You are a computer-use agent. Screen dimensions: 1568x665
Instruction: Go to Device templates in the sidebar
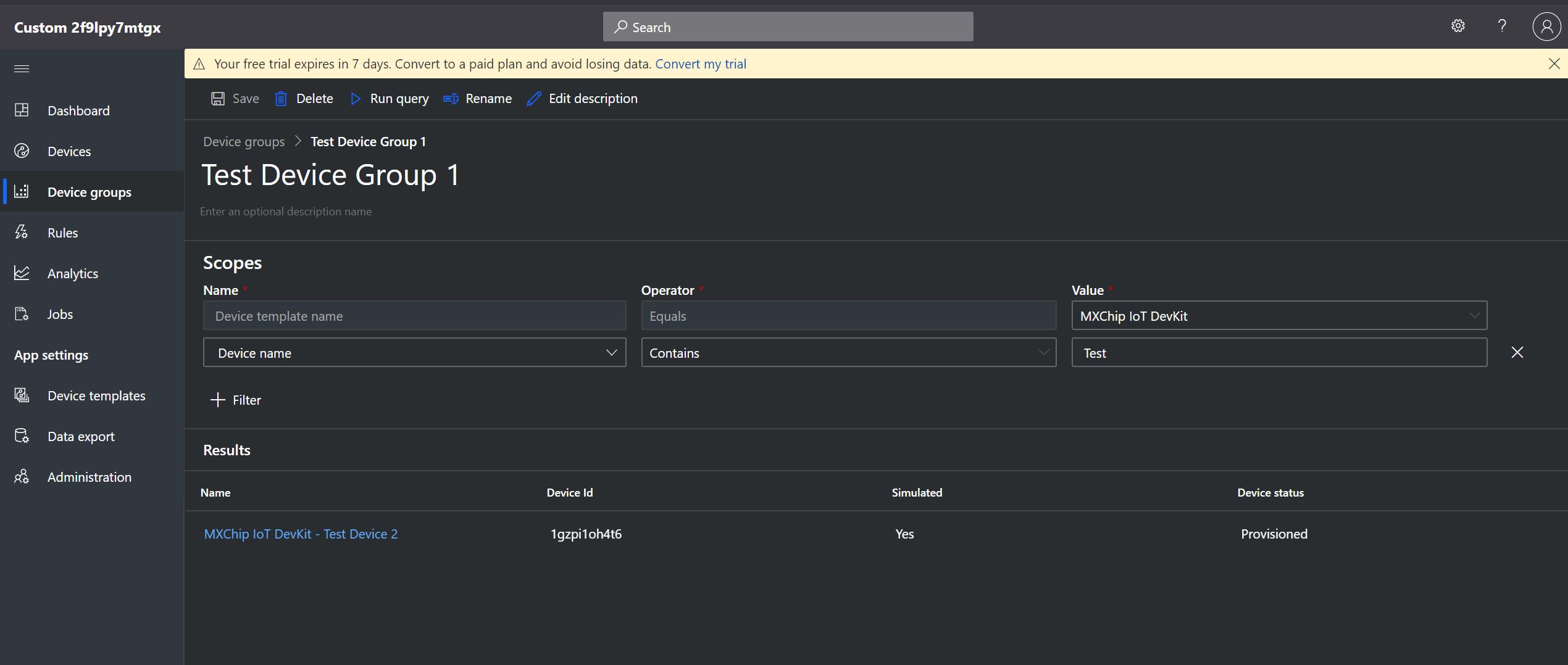(x=96, y=396)
